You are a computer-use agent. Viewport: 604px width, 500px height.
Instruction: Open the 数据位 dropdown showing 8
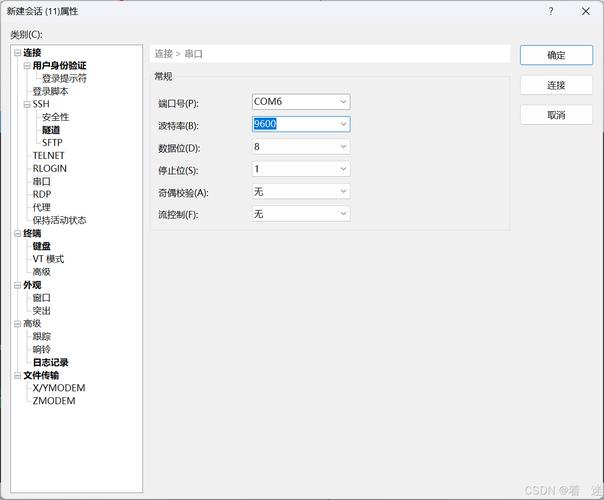click(343, 146)
